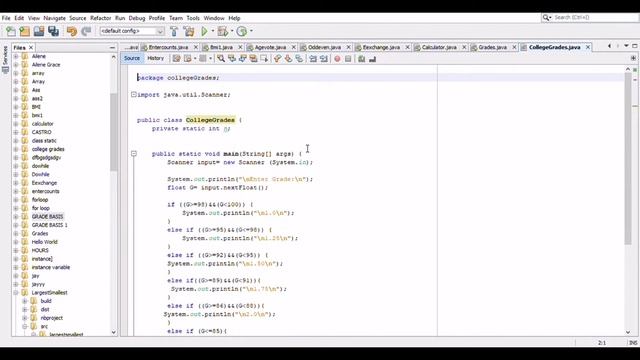640x360 pixels.
Task: Open the default config dropdown
Action: point(132,31)
